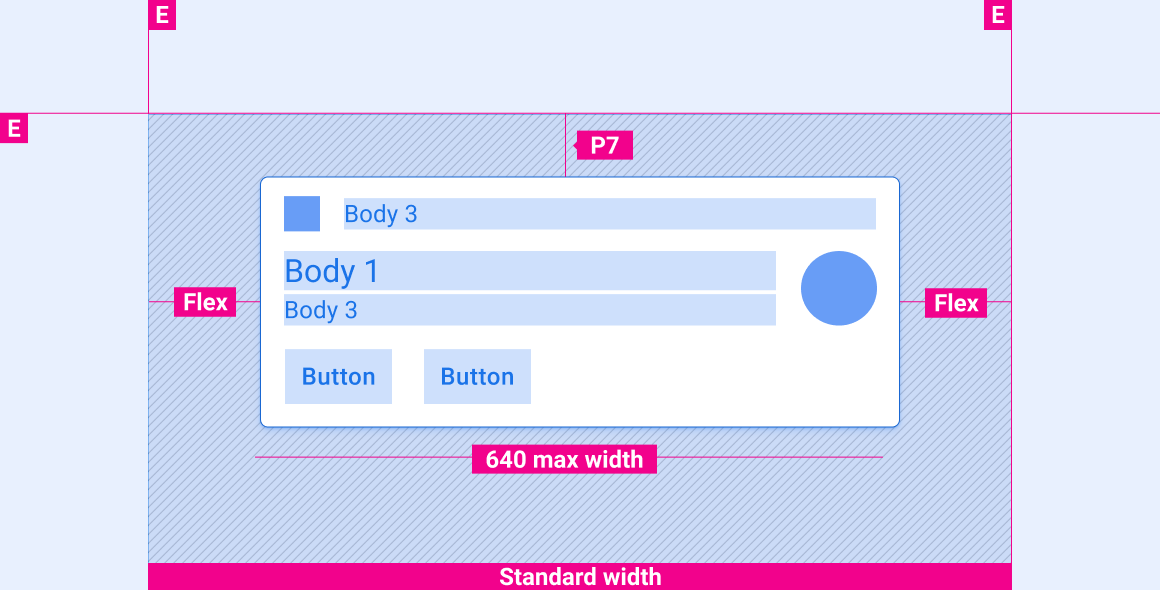Click the right Flex spacing label

pyautogui.click(x=956, y=302)
